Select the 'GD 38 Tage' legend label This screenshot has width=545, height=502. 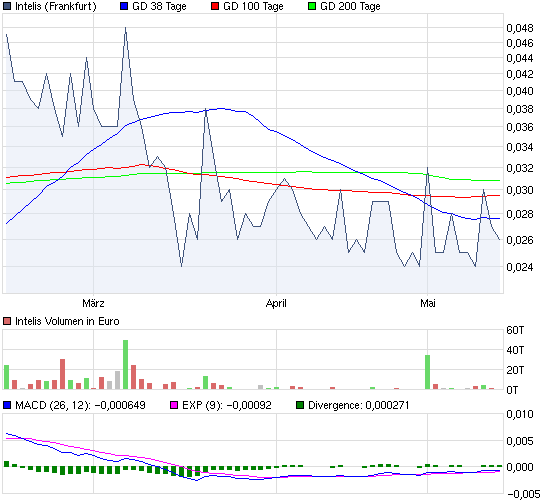coord(159,6)
